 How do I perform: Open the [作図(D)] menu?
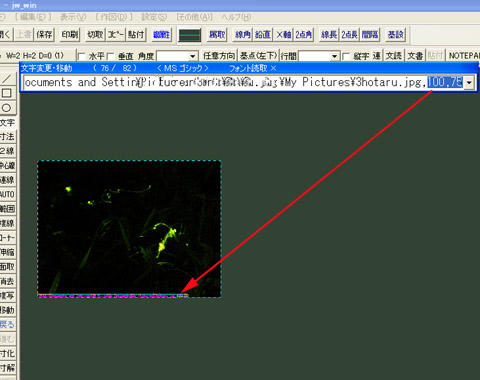[x=114, y=17]
